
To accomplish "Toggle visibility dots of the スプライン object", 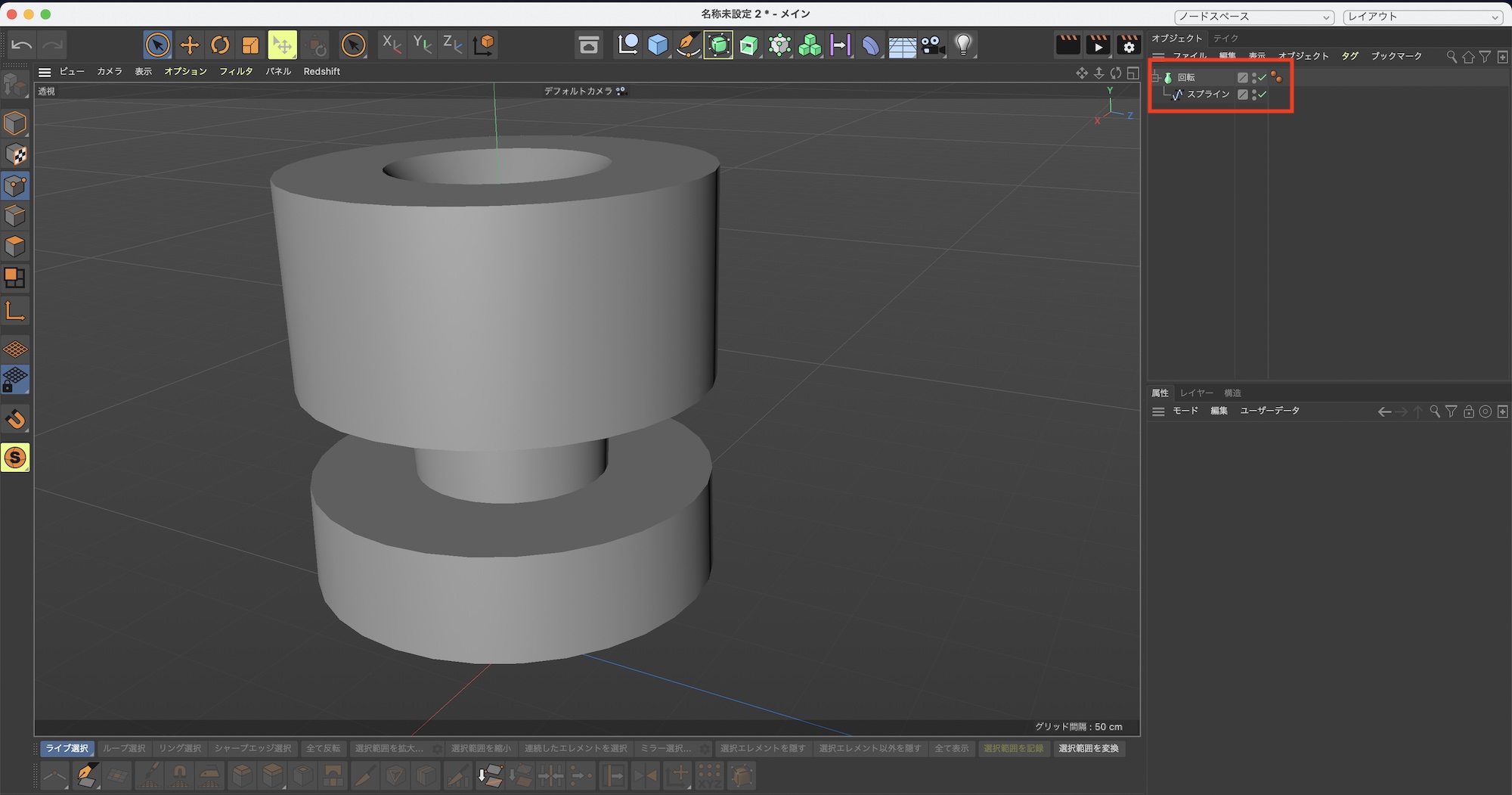I will pyautogui.click(x=1254, y=95).
